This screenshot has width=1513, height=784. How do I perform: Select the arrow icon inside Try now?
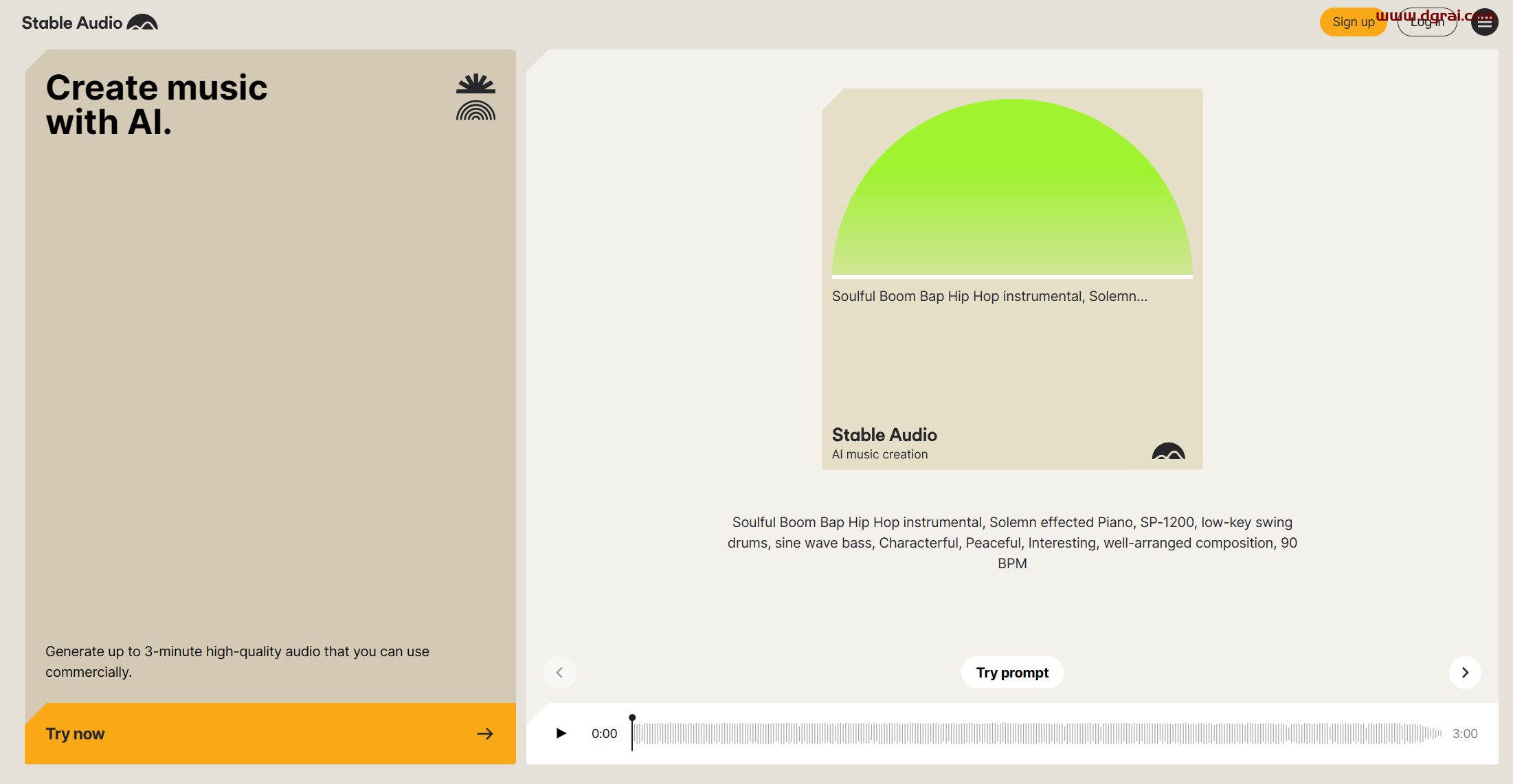click(x=486, y=734)
